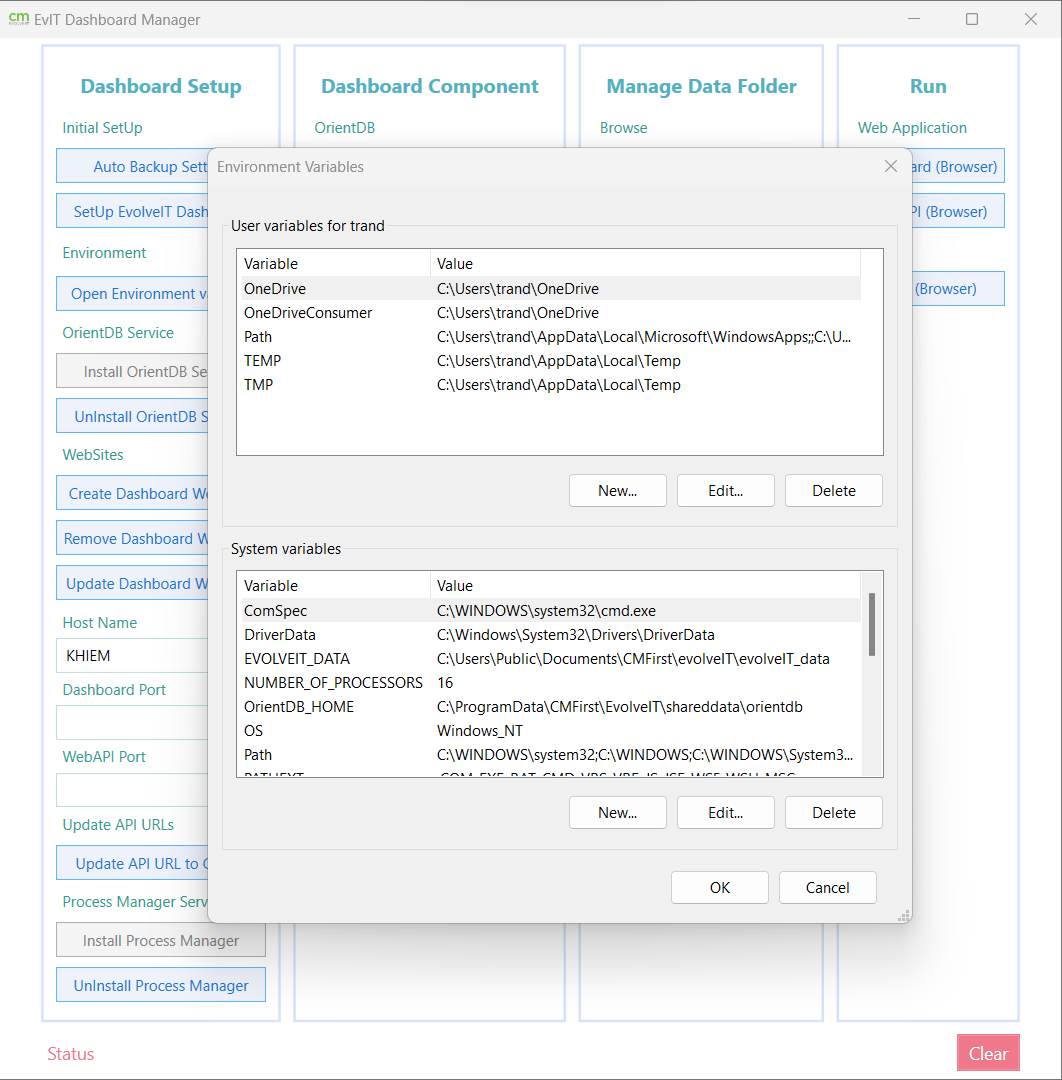The image size is (1062, 1080).
Task: Click the Auto Backup Settings button
Action: (132, 166)
